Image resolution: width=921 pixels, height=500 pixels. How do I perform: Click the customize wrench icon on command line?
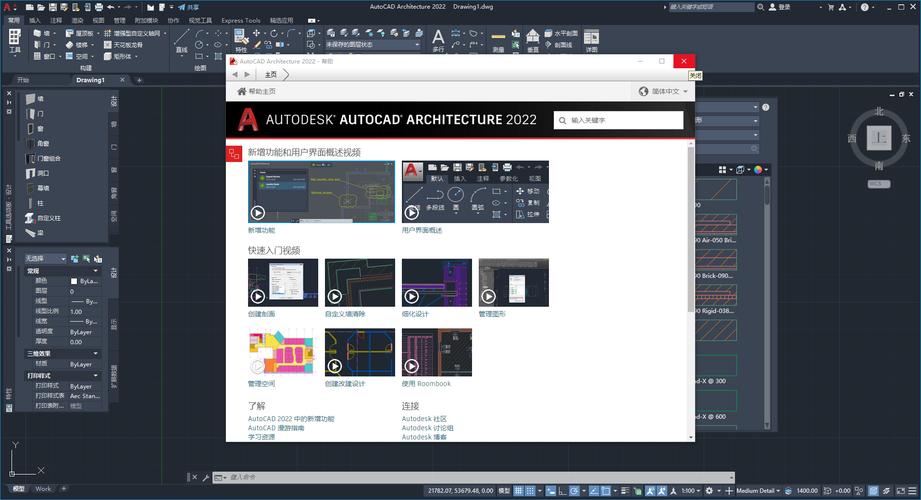pos(206,478)
